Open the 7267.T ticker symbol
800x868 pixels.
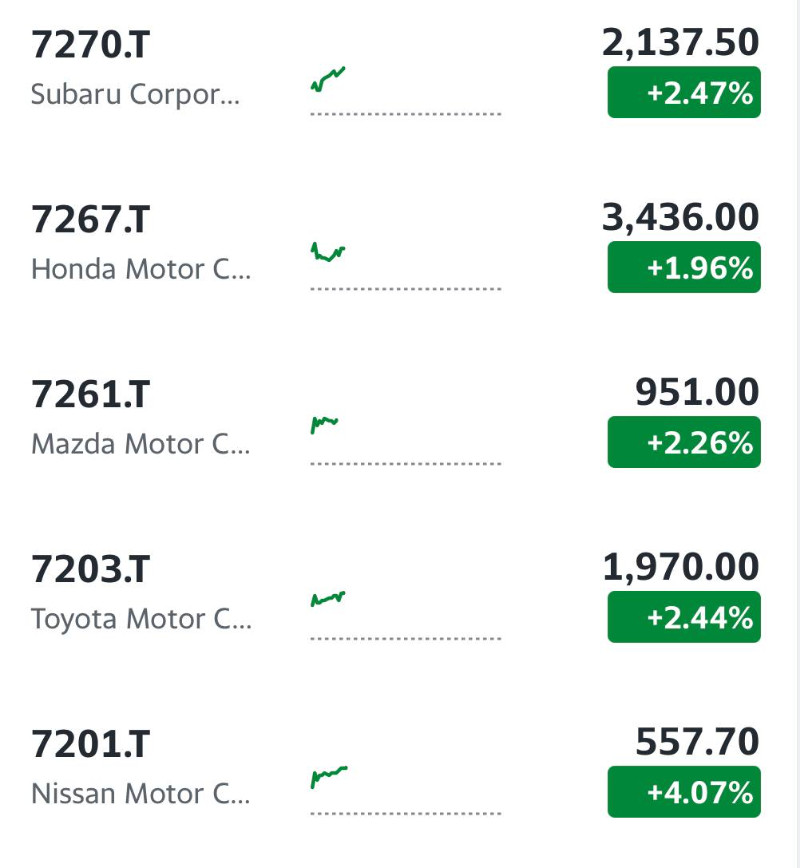coord(90,219)
